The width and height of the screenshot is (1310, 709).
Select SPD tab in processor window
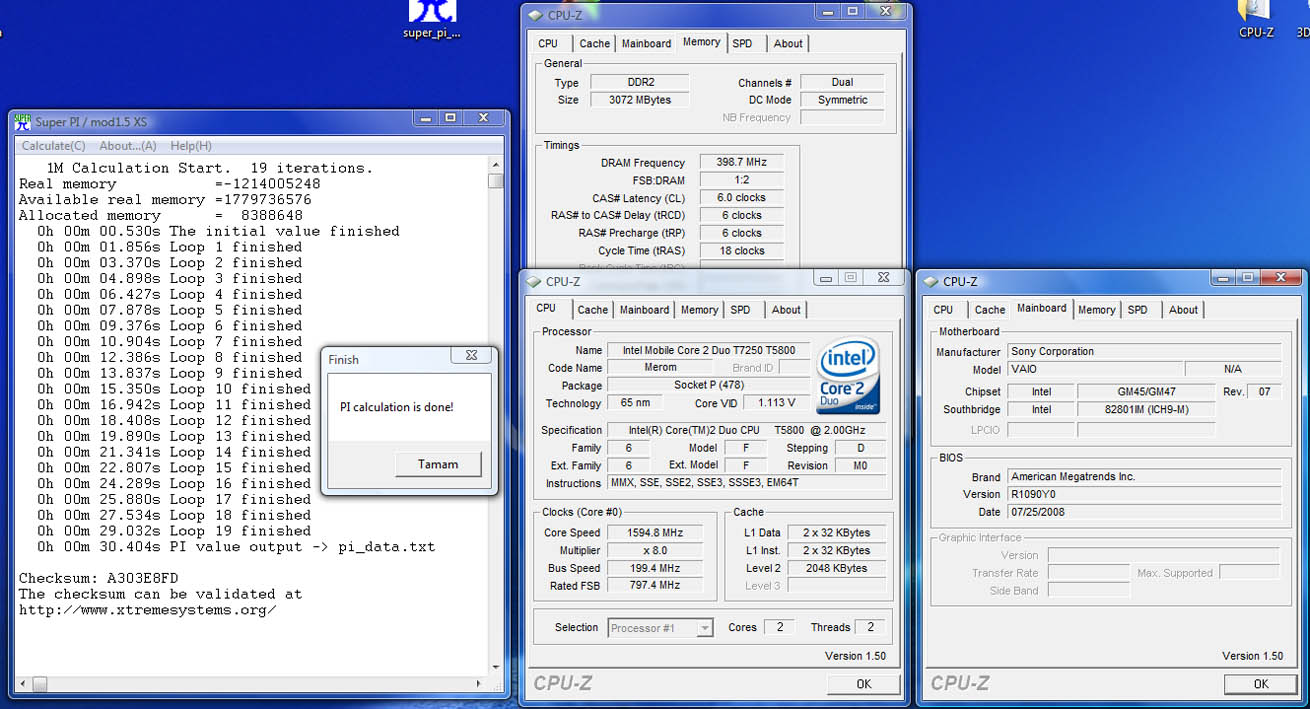point(740,310)
